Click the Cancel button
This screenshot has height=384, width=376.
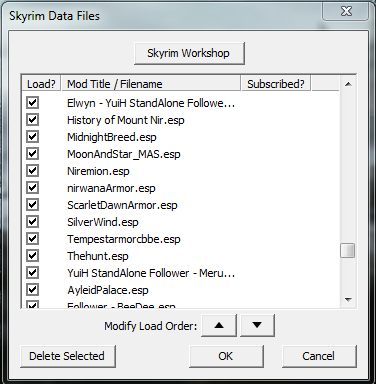tap(319, 356)
